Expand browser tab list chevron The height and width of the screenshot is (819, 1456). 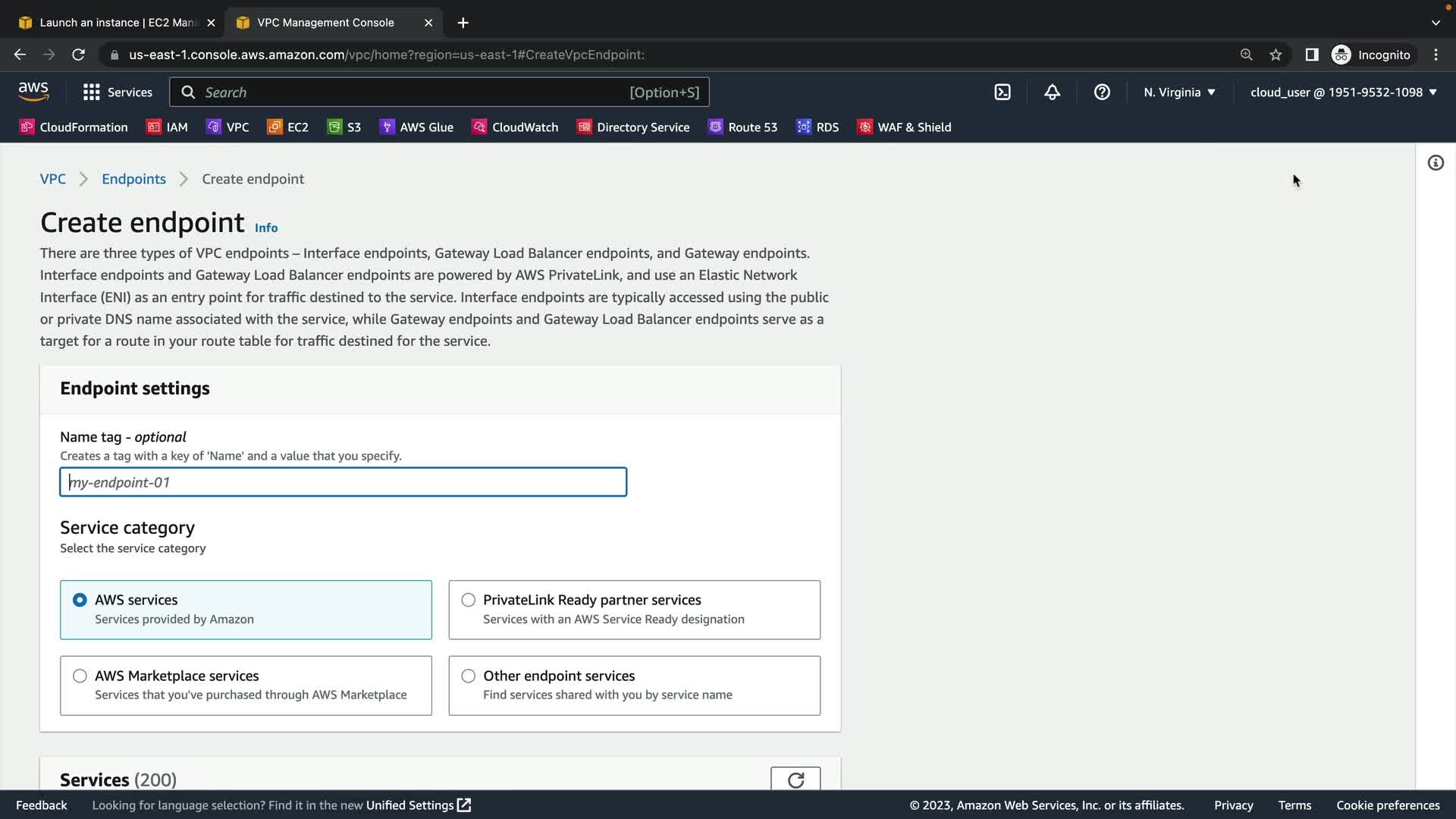click(x=1435, y=23)
